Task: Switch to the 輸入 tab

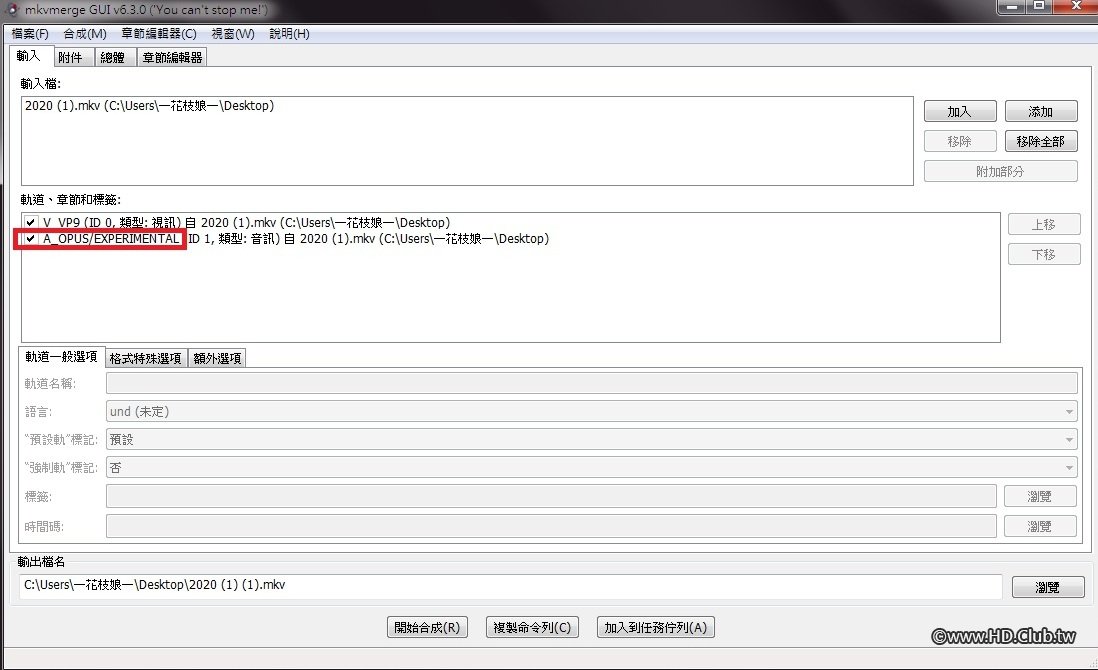Action: [29, 56]
